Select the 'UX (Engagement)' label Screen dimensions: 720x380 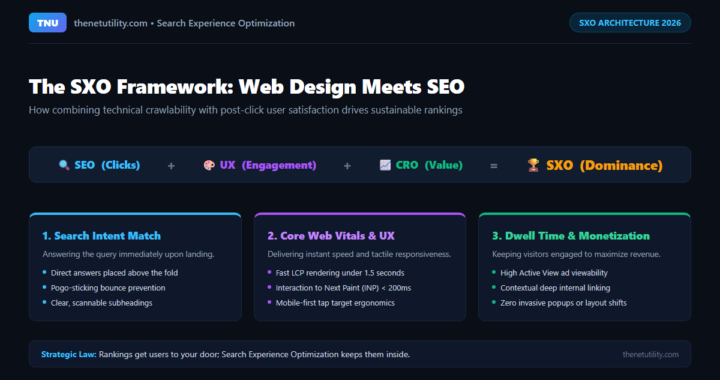coord(268,165)
